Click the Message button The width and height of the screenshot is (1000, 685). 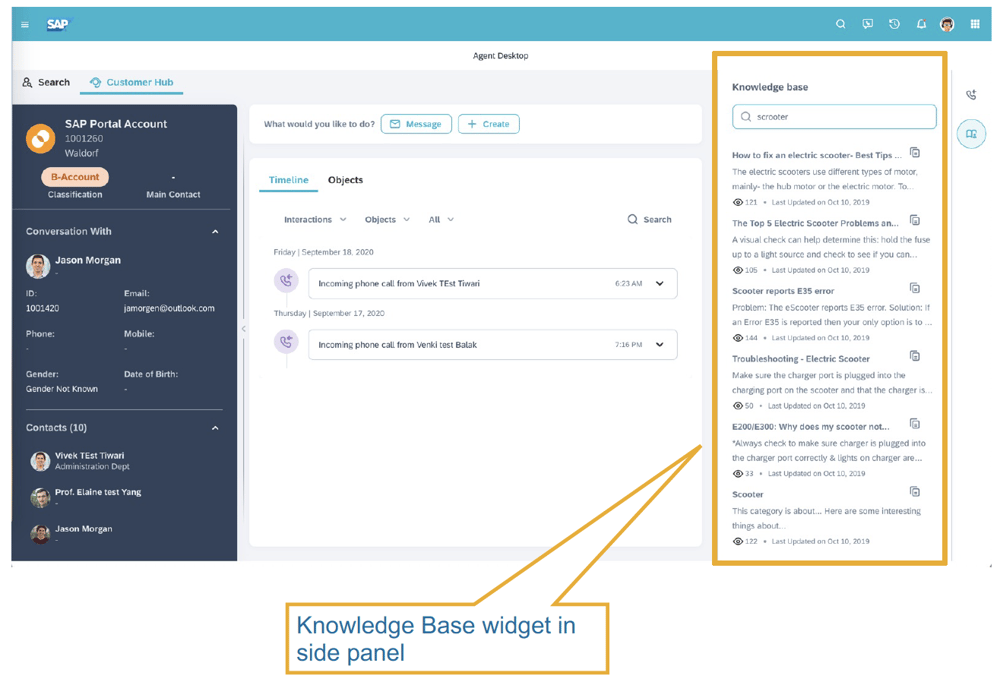pos(416,124)
